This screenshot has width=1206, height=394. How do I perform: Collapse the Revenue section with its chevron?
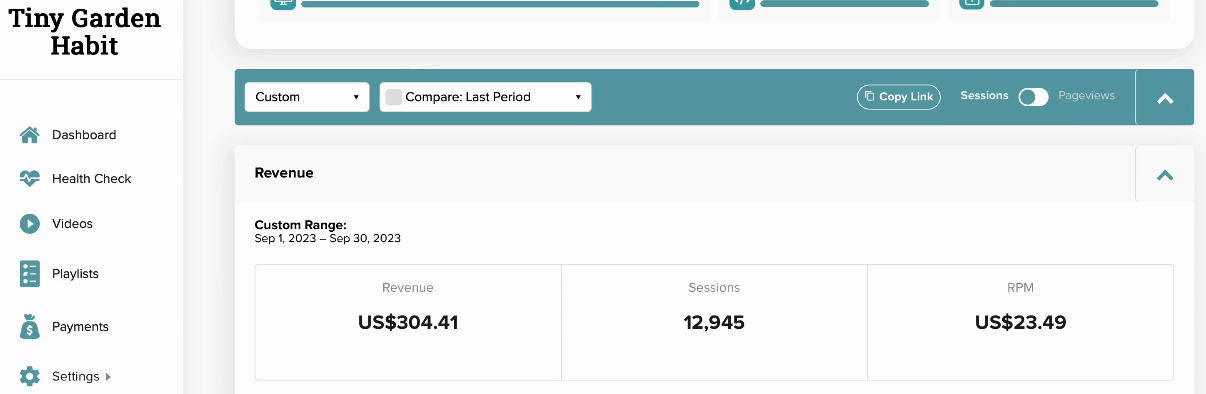(1164, 175)
